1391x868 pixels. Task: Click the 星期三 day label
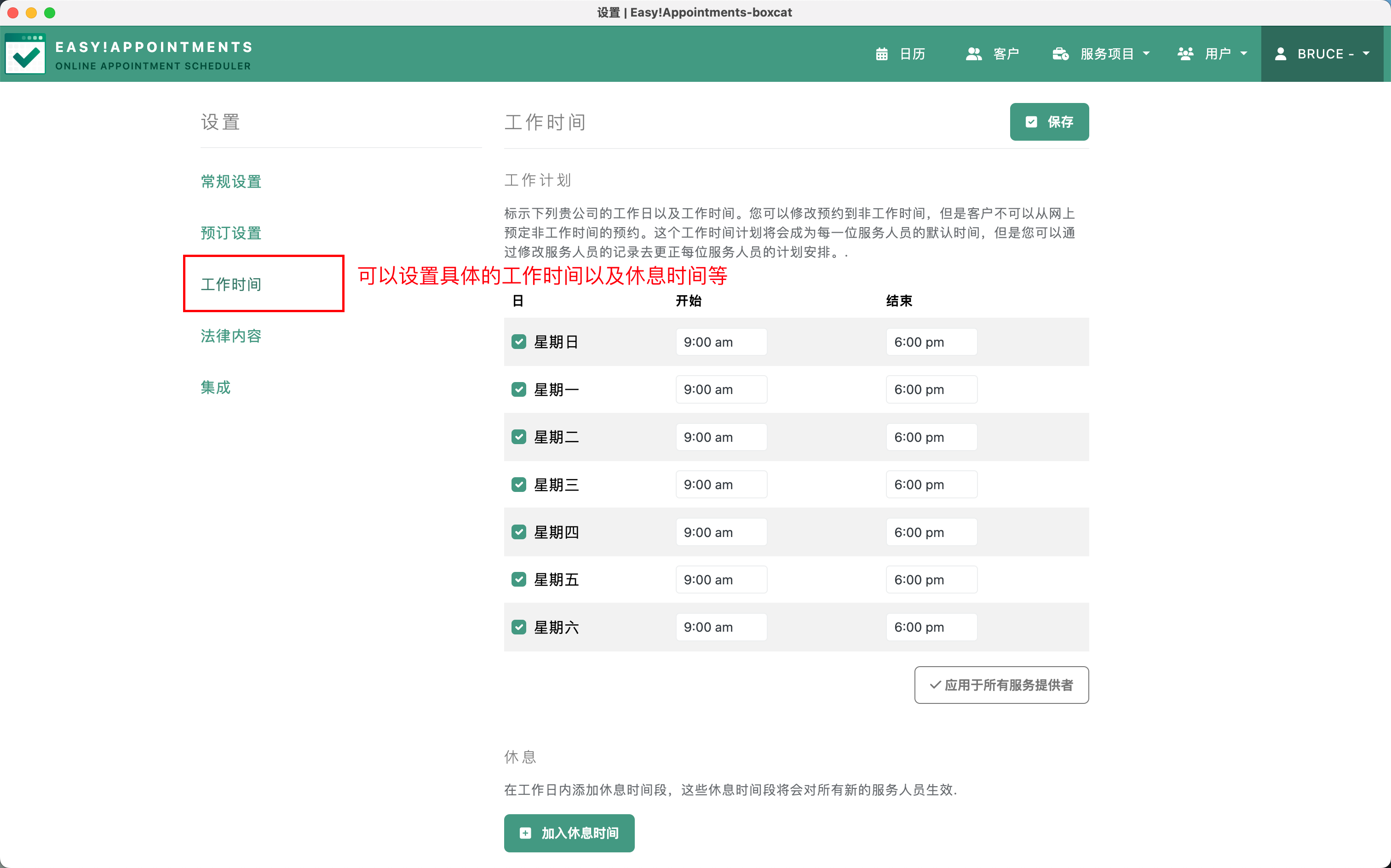click(x=556, y=485)
